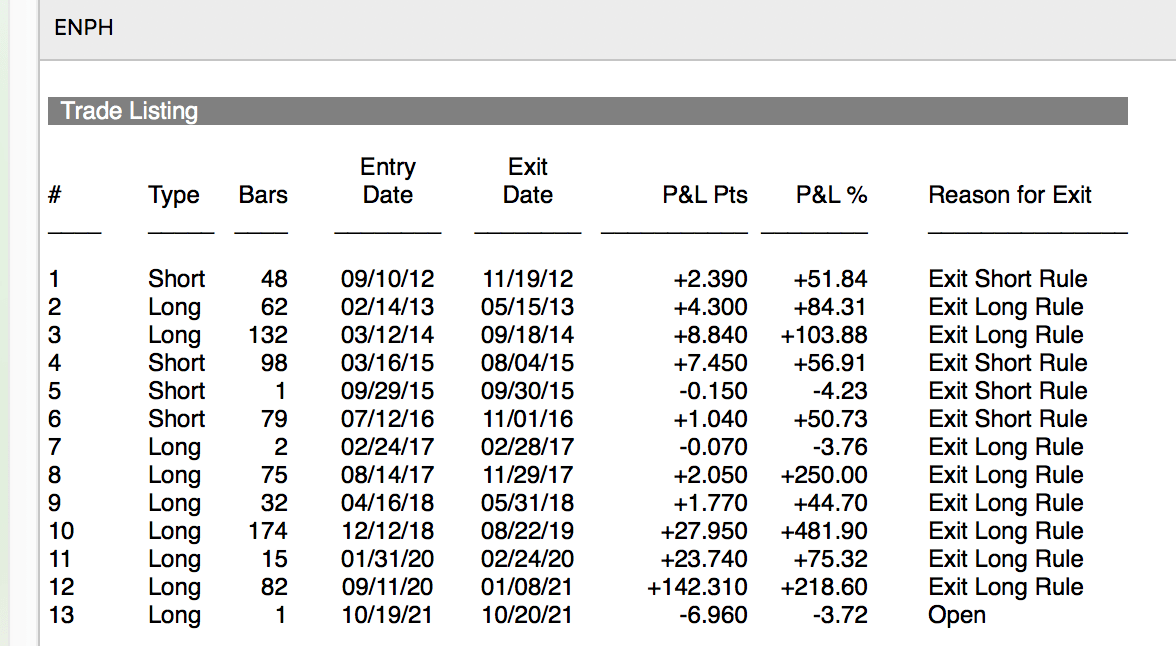Click the Bars column header

[x=263, y=195]
